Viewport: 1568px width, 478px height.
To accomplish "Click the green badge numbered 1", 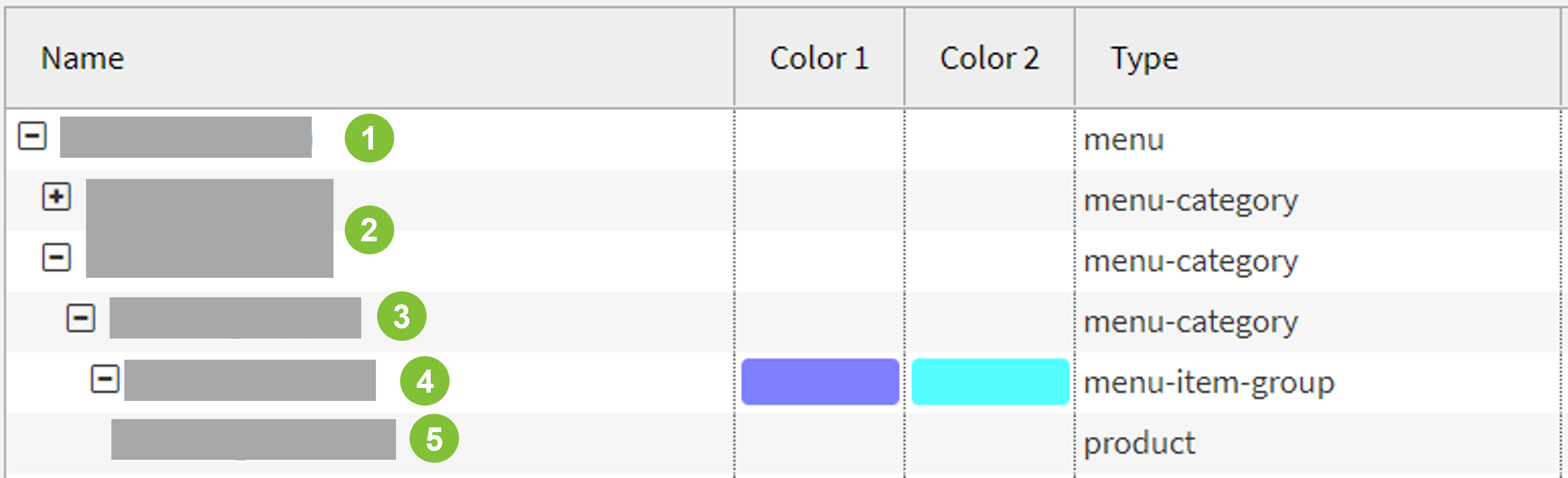I will coord(369,141).
